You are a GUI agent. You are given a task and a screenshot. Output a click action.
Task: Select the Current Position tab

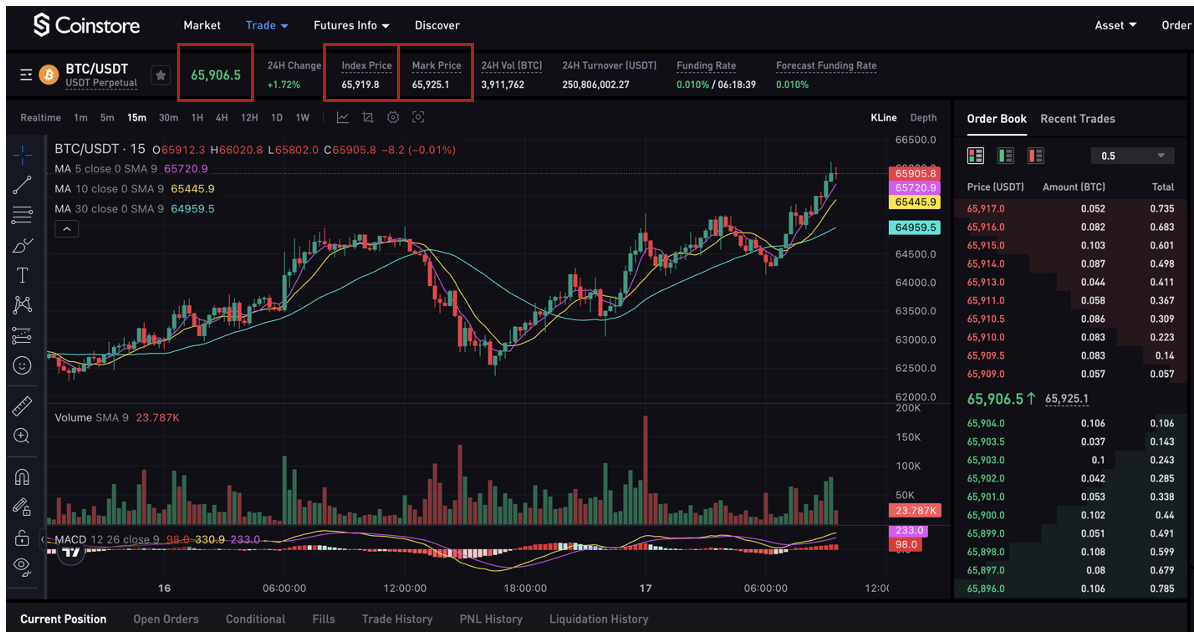63,619
